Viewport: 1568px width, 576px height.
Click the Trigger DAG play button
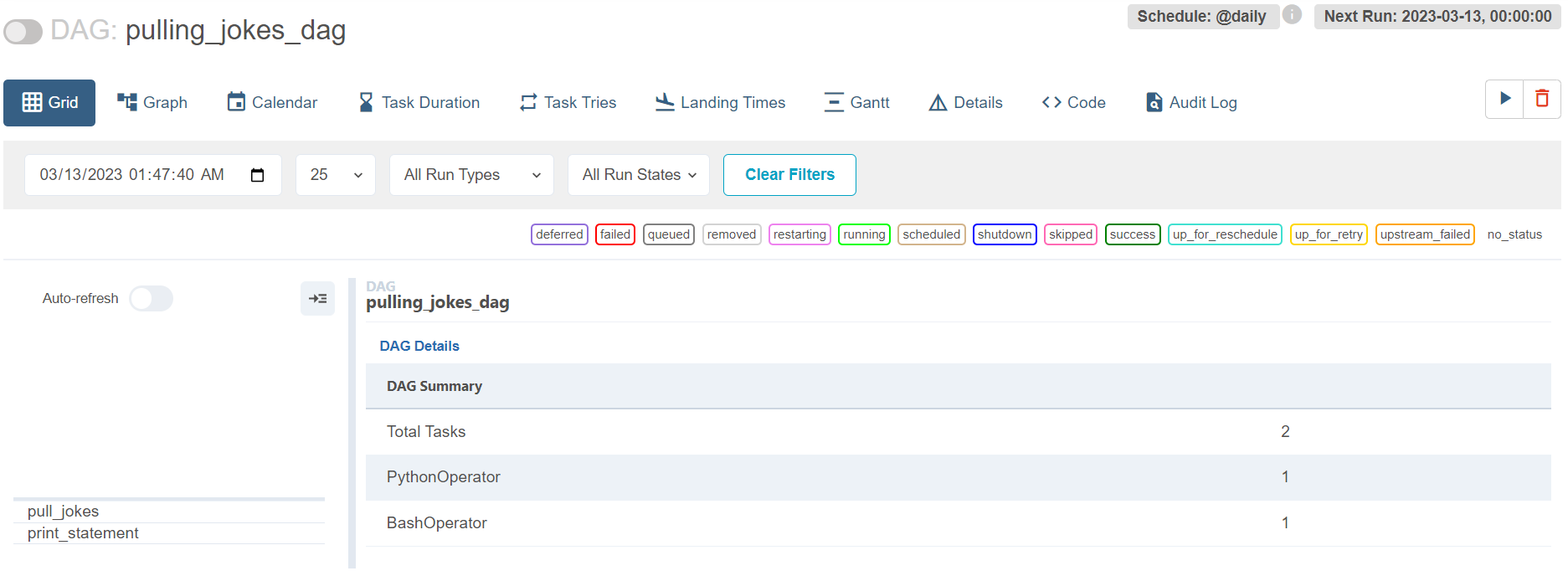click(x=1504, y=99)
